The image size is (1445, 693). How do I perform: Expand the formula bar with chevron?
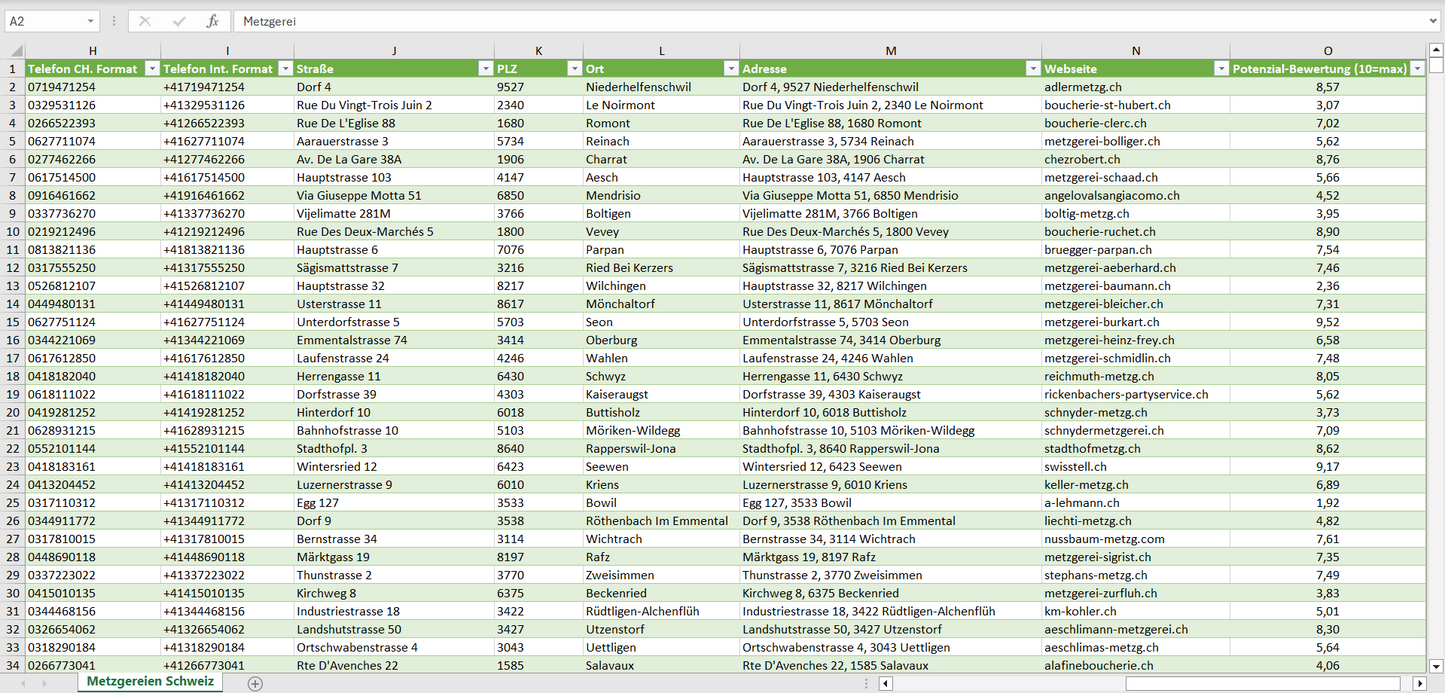[1434, 21]
